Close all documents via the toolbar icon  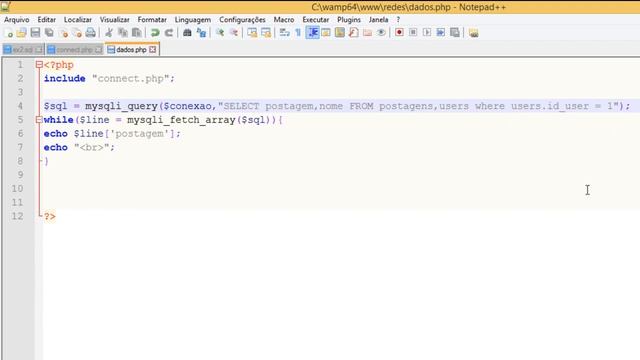click(77, 33)
